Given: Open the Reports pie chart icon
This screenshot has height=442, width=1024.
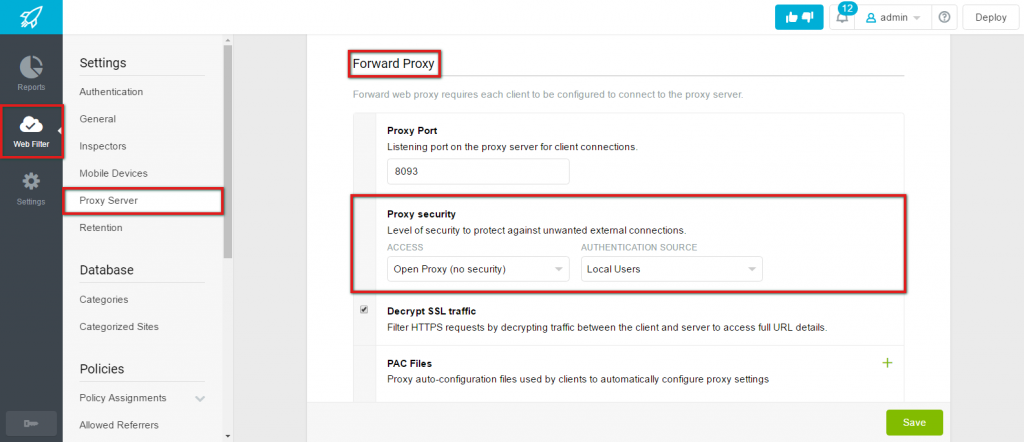Looking at the screenshot, I should (31, 67).
